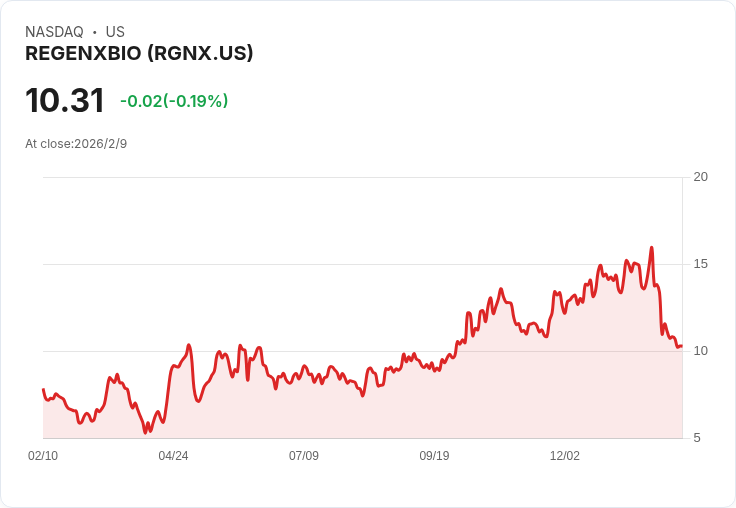Click the -0.02(-0.19%) price change label
The width and height of the screenshot is (736, 508).
point(174,101)
